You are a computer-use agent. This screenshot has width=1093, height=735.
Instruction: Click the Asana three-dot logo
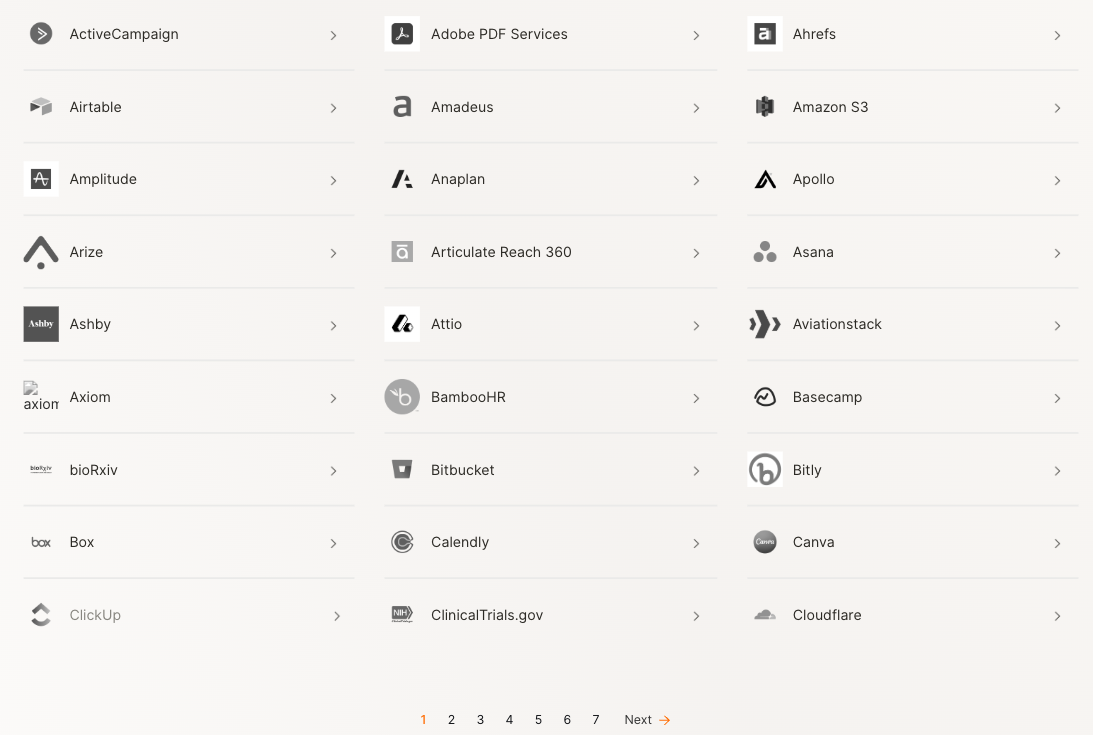pos(765,252)
